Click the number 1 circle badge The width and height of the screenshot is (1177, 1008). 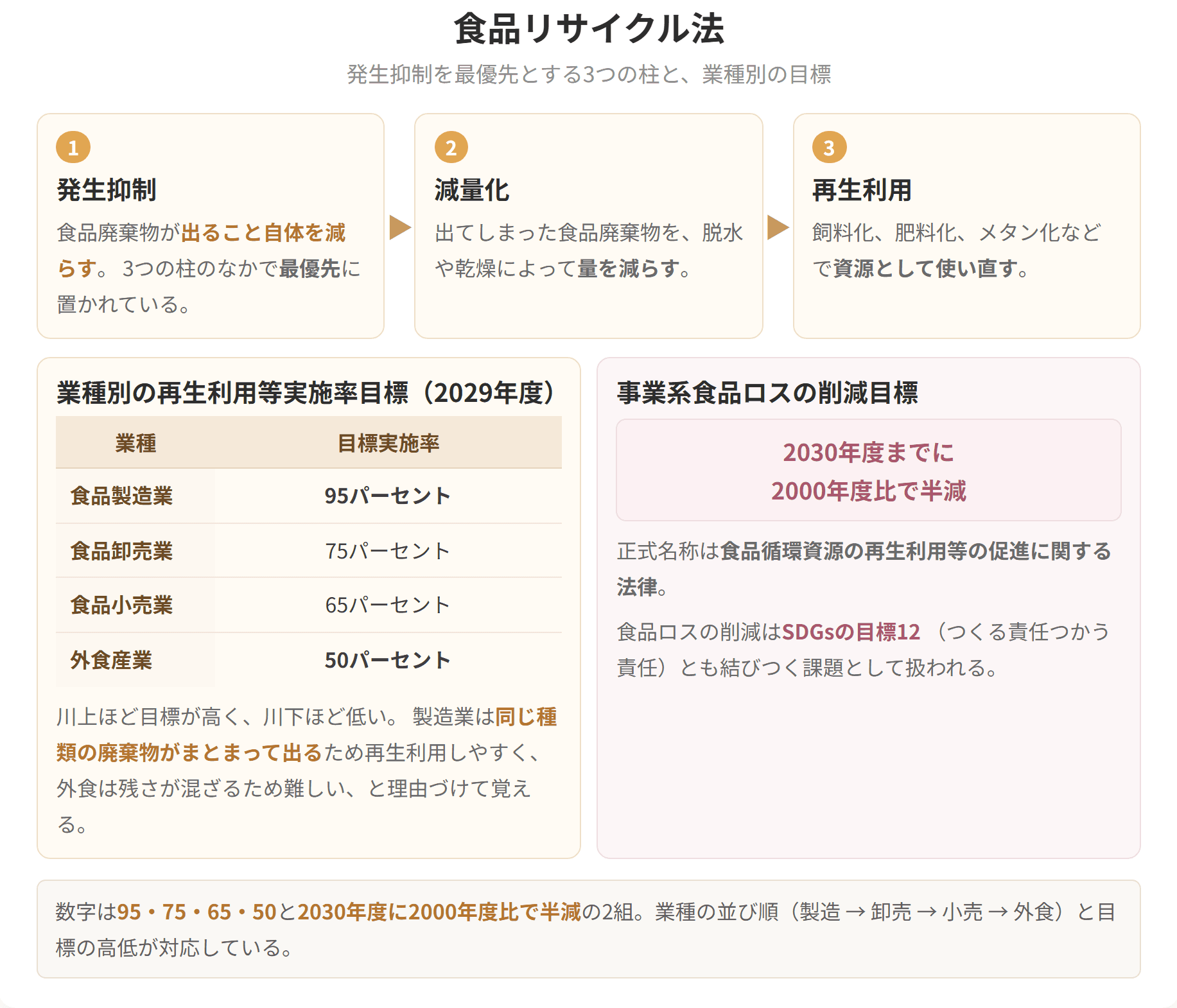[73, 148]
